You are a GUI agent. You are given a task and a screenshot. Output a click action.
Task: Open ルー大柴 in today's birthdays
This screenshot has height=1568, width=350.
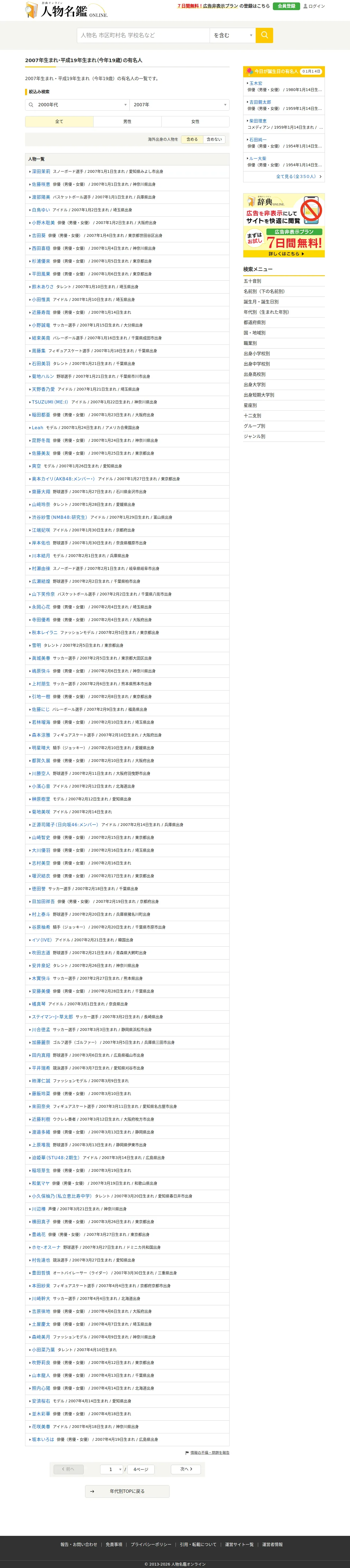click(x=258, y=159)
